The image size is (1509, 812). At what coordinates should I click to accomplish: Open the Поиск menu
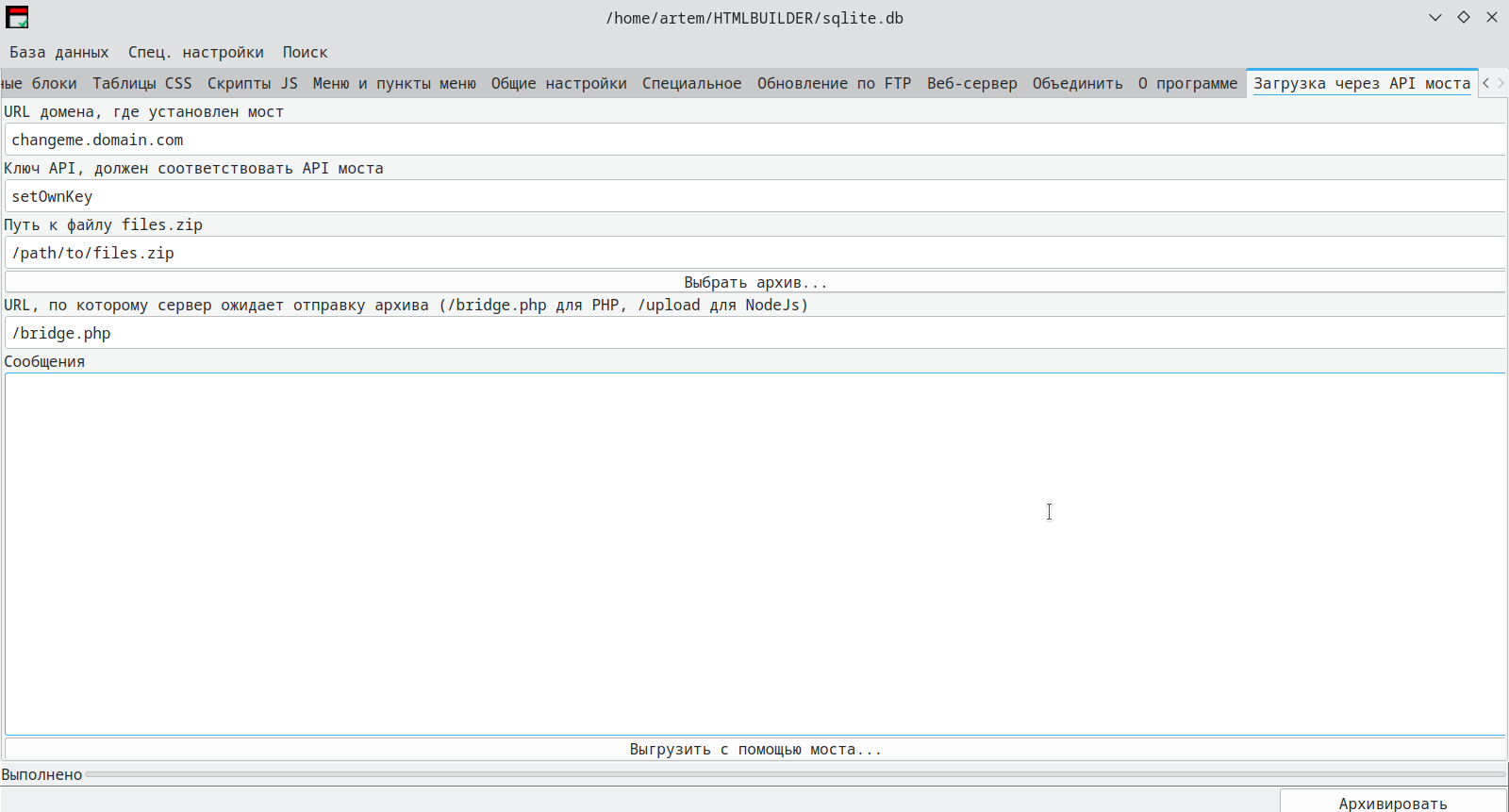point(305,52)
